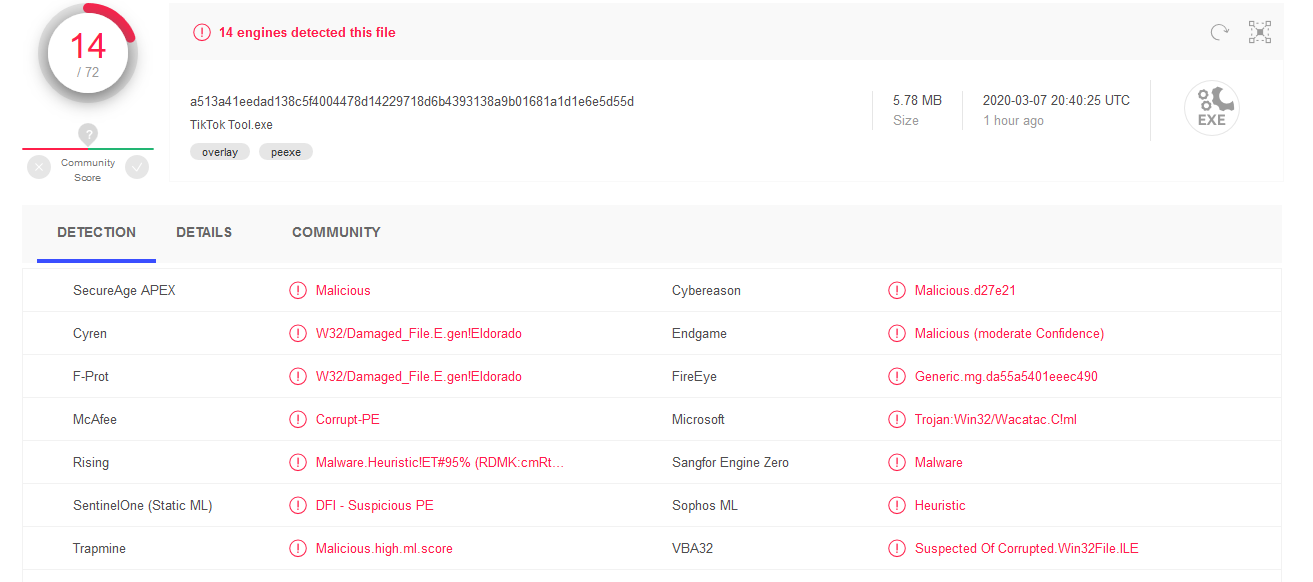The width and height of the screenshot is (1313, 582).
Task: Click the SHA-256 file hash text
Action: [x=412, y=101]
